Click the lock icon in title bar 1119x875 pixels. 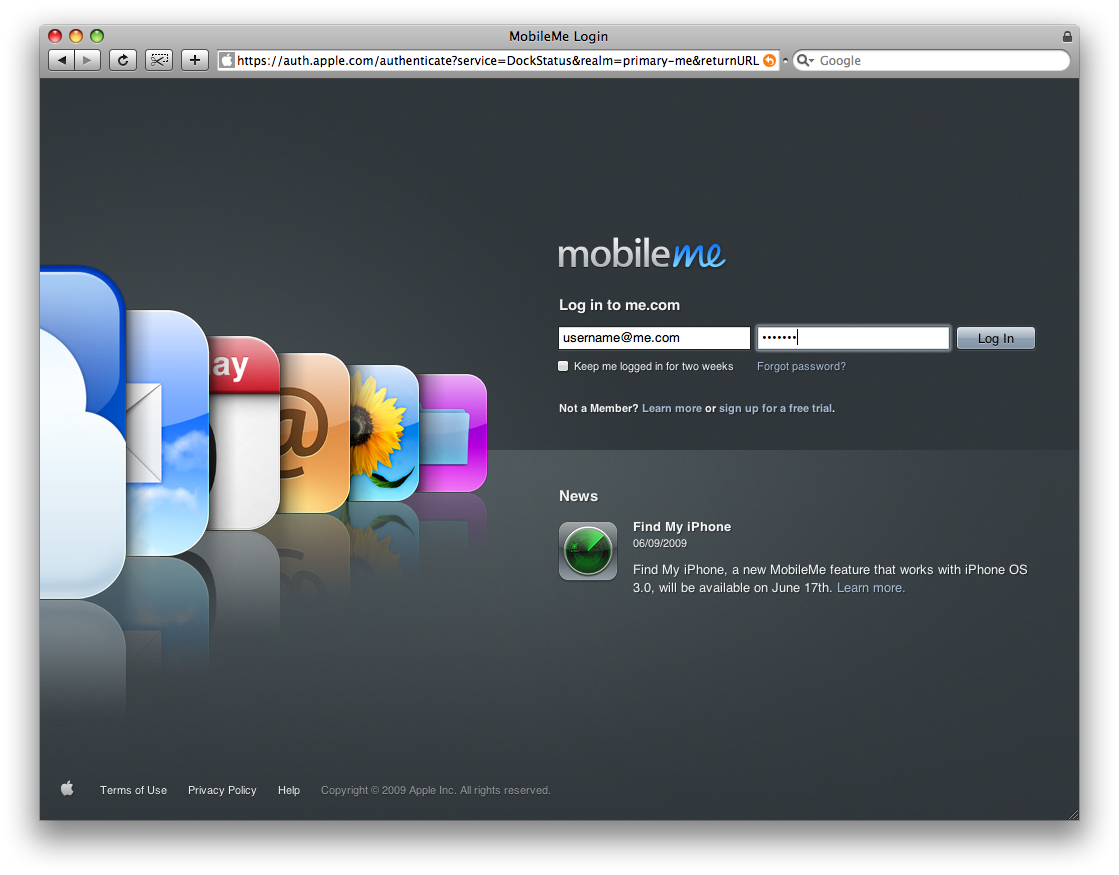(x=1067, y=36)
